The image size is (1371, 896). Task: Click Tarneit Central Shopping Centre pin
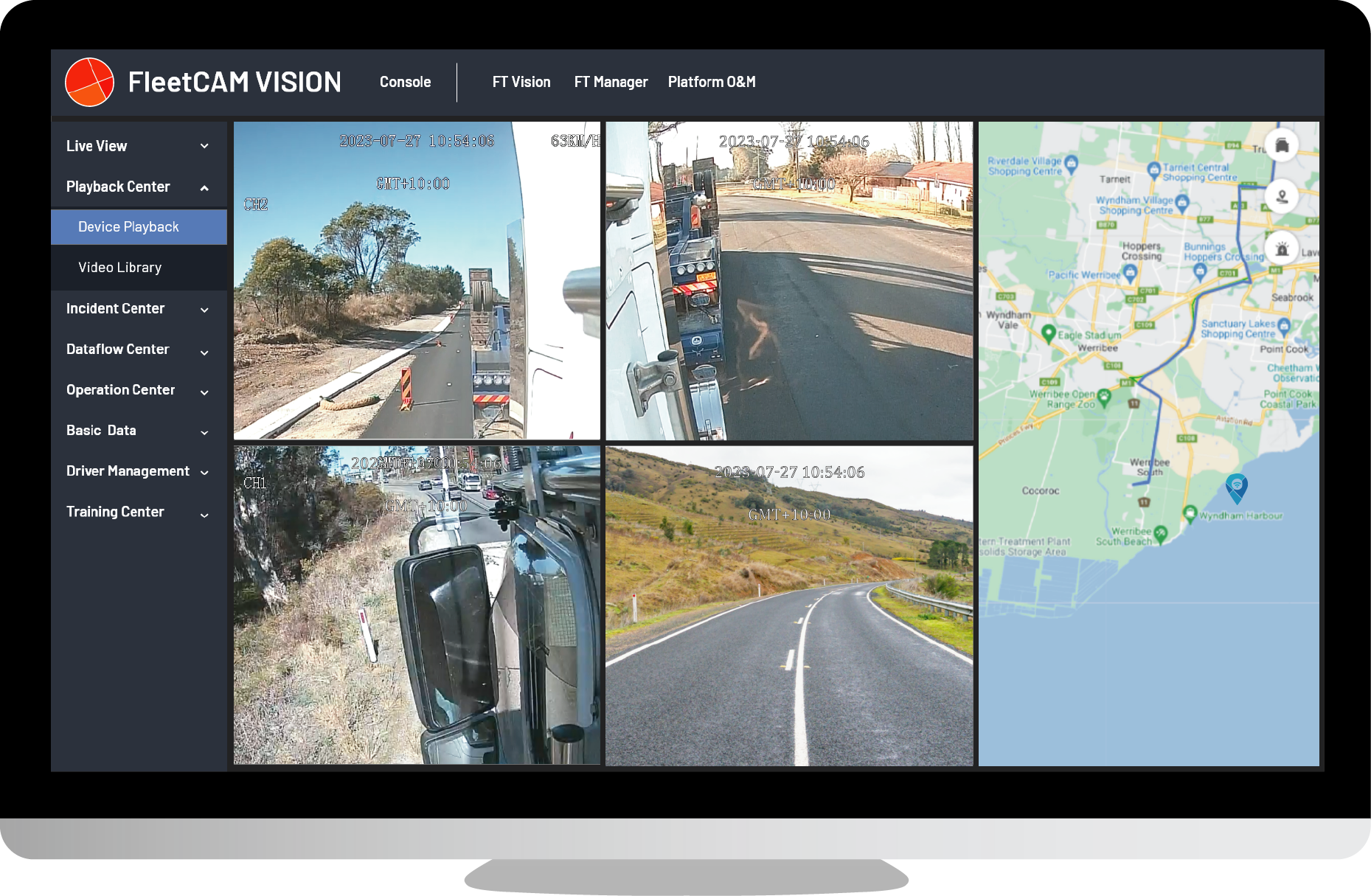point(1154,170)
